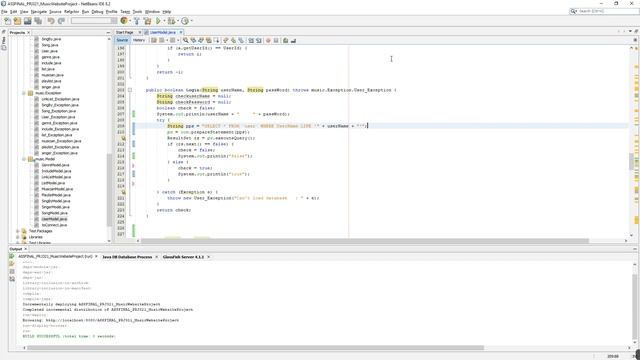Click the Redo toolbar icon
The width and height of the screenshot is (640, 360).
tap(61, 21)
